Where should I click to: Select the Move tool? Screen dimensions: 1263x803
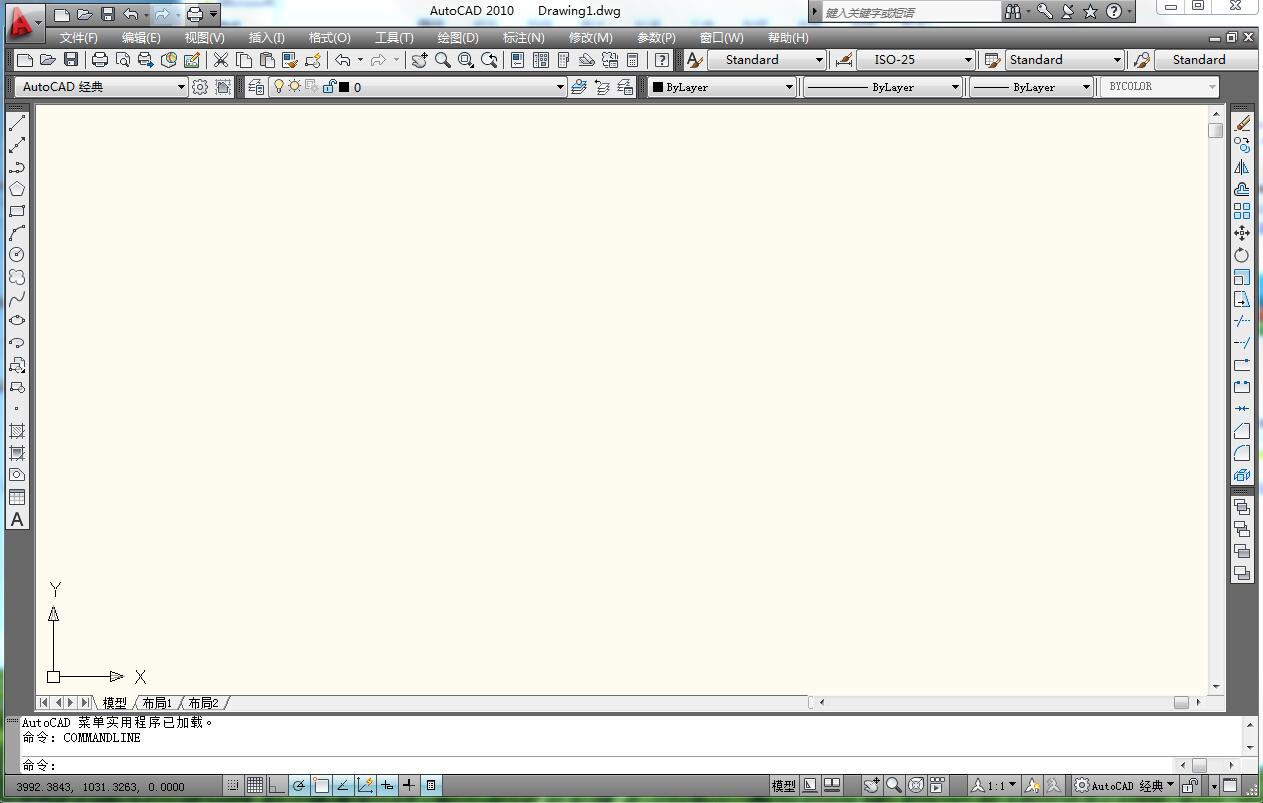(x=1242, y=233)
